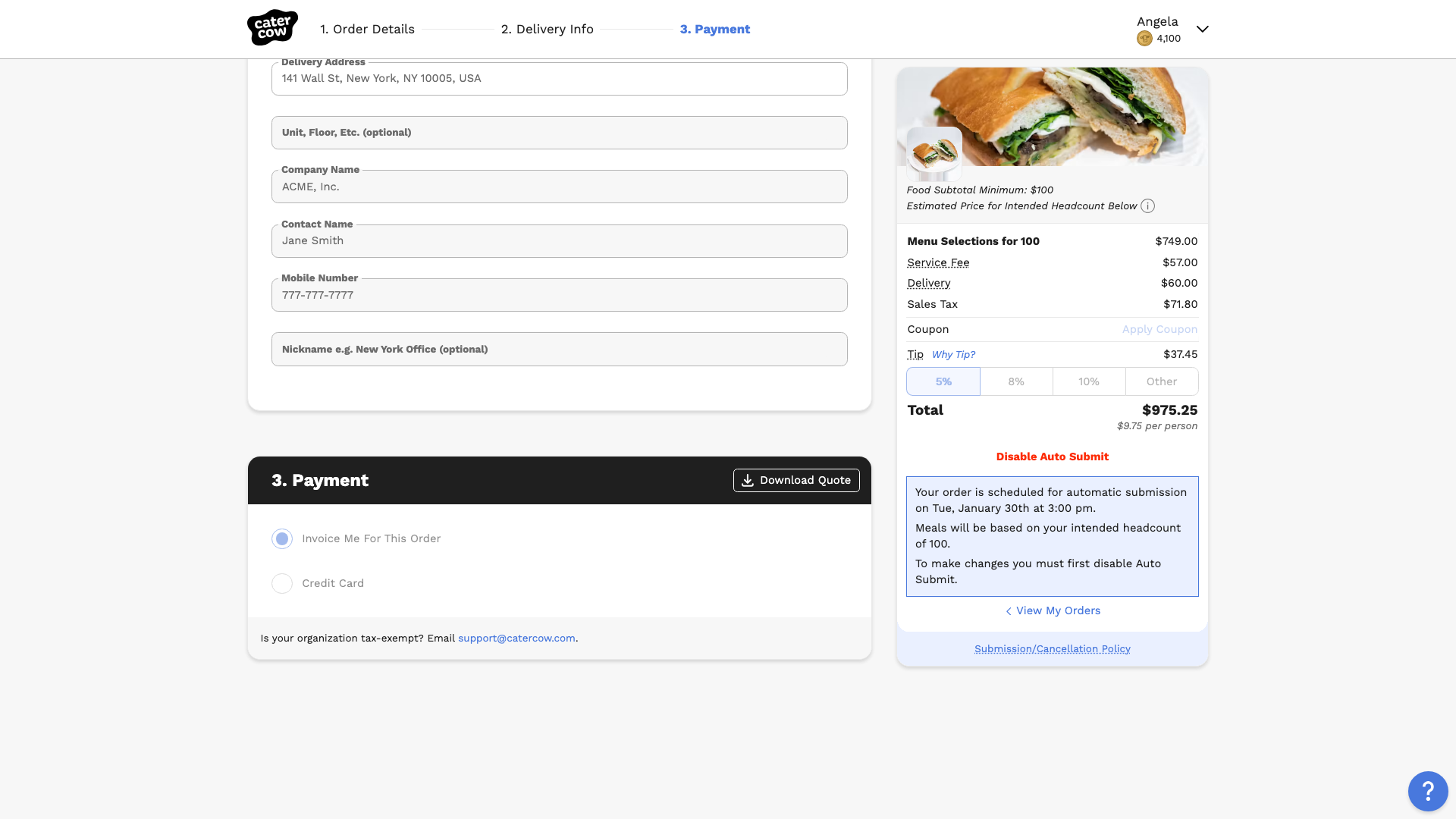Image resolution: width=1456 pixels, height=819 pixels.
Task: Choose the 10% tip option
Action: point(1089,381)
